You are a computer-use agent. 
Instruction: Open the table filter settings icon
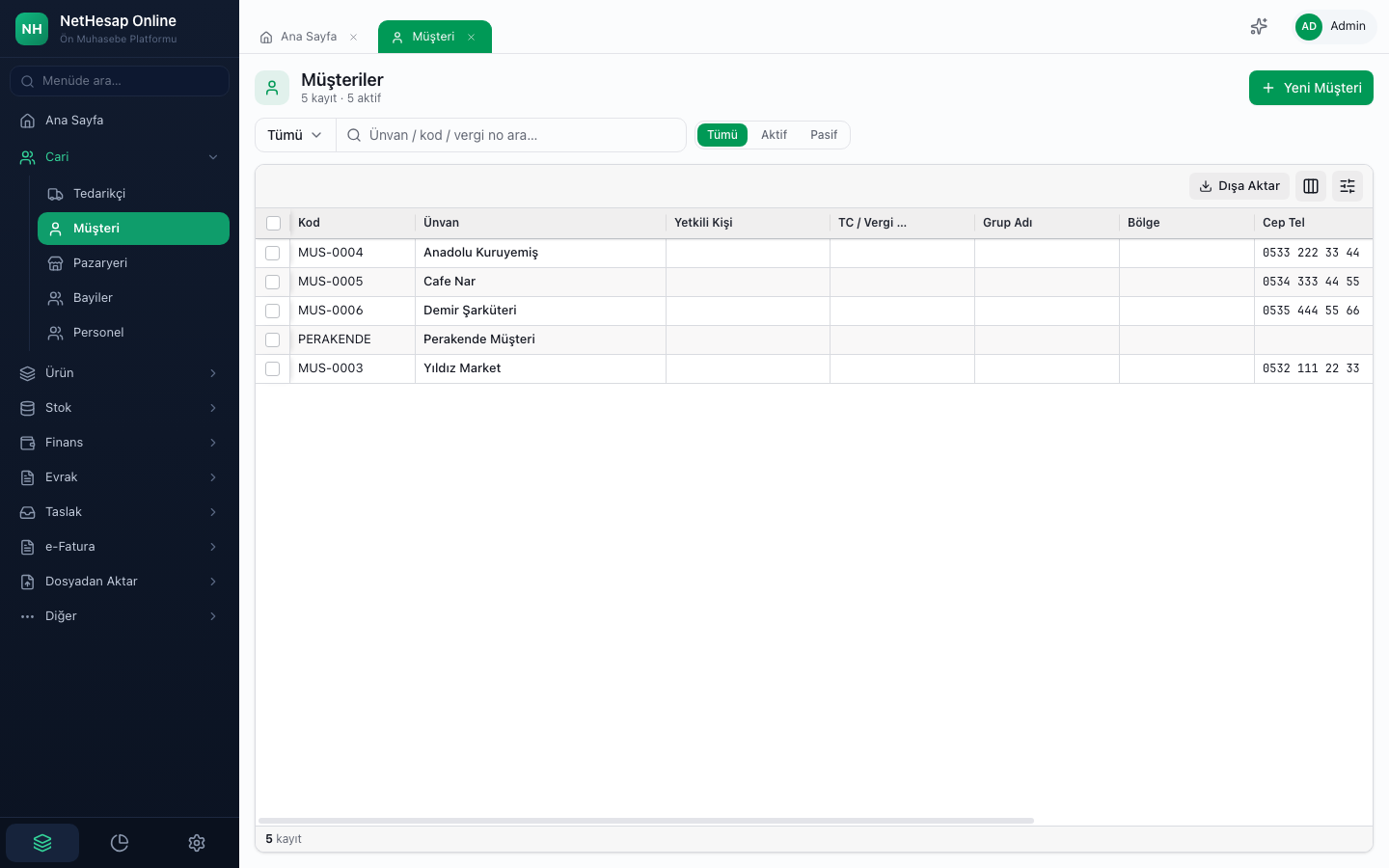coord(1348,186)
